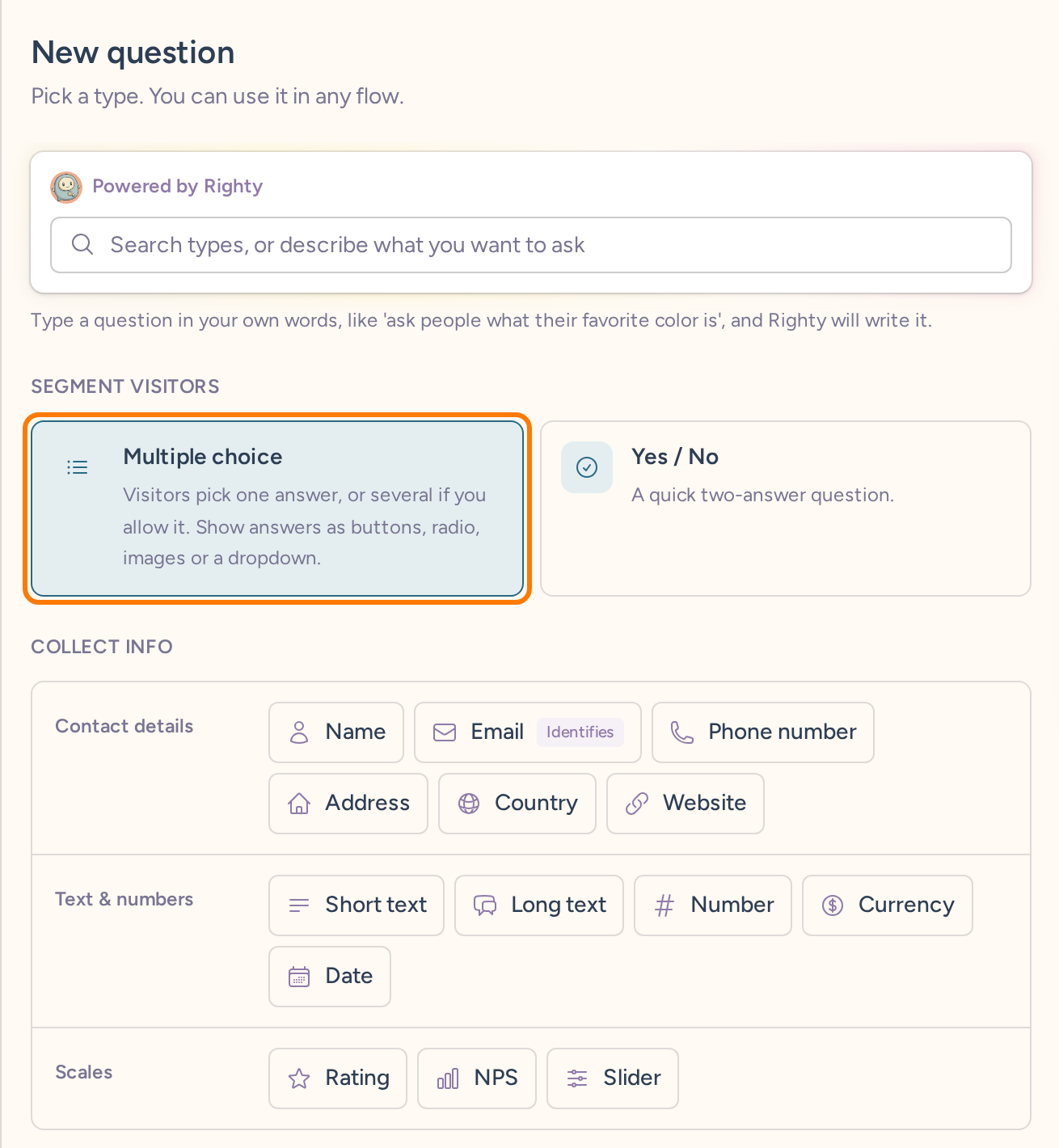Click the chat bubbles icon beside Long text

click(x=485, y=905)
